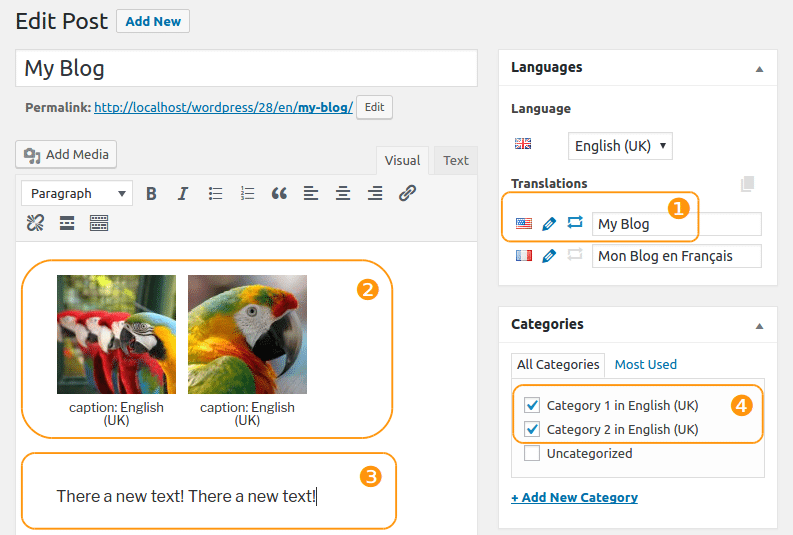Open the Paragraph format dropdown

[77, 194]
